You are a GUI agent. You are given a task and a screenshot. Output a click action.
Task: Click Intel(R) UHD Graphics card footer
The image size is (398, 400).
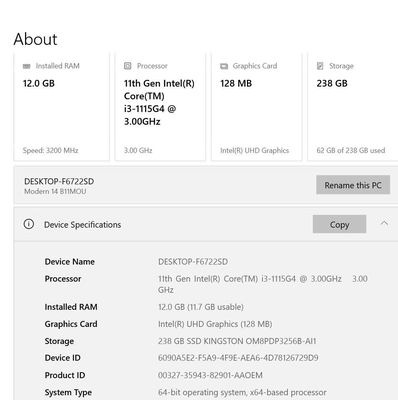pyautogui.click(x=255, y=150)
